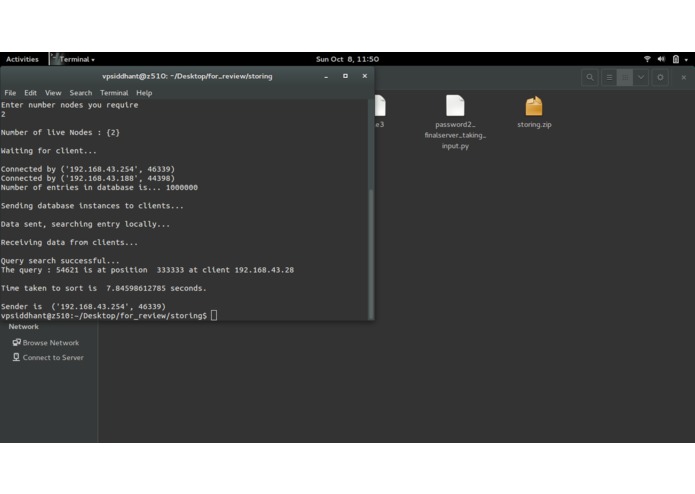Click the line 'Time taken to sort is'
695x494 pixels.
(x=104, y=288)
